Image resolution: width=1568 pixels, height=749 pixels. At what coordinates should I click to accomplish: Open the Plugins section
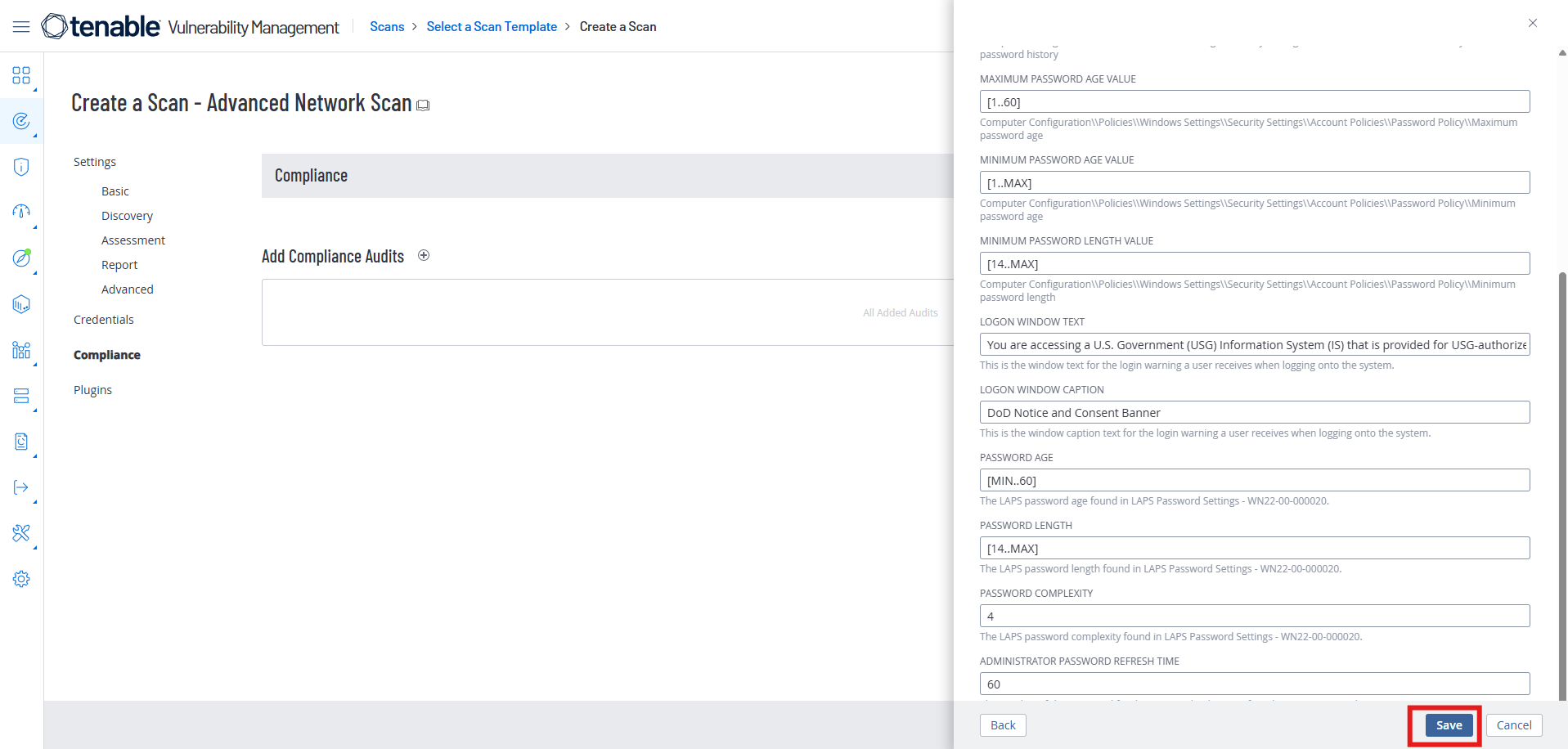pyautogui.click(x=92, y=390)
